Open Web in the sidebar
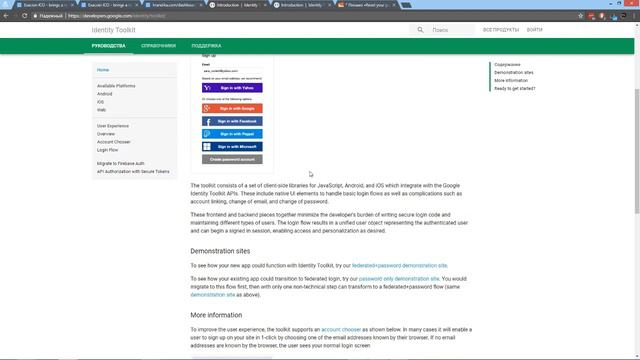The width and height of the screenshot is (640, 360). (101, 110)
